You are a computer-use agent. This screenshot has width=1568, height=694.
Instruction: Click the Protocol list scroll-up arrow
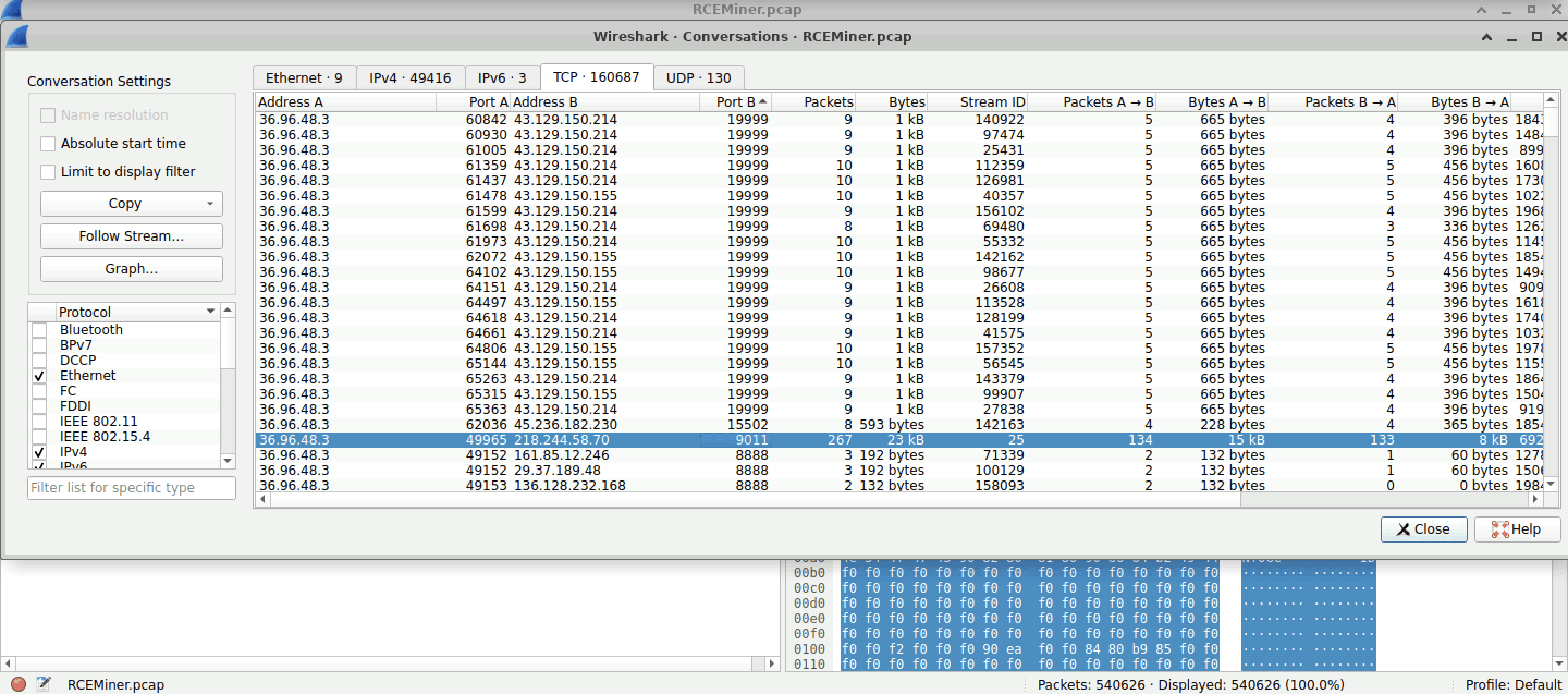(228, 311)
